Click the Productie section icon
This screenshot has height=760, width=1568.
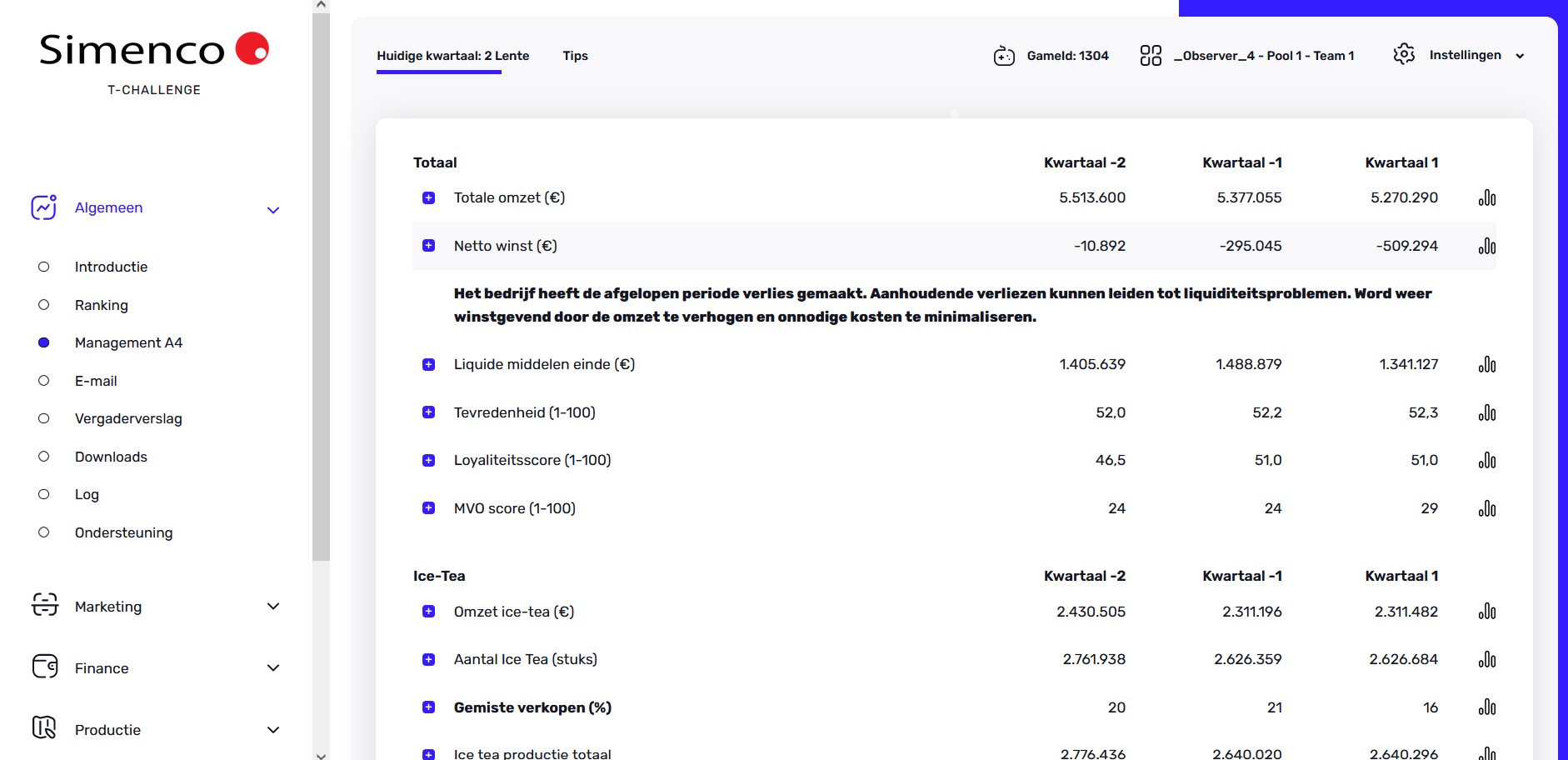(44, 728)
